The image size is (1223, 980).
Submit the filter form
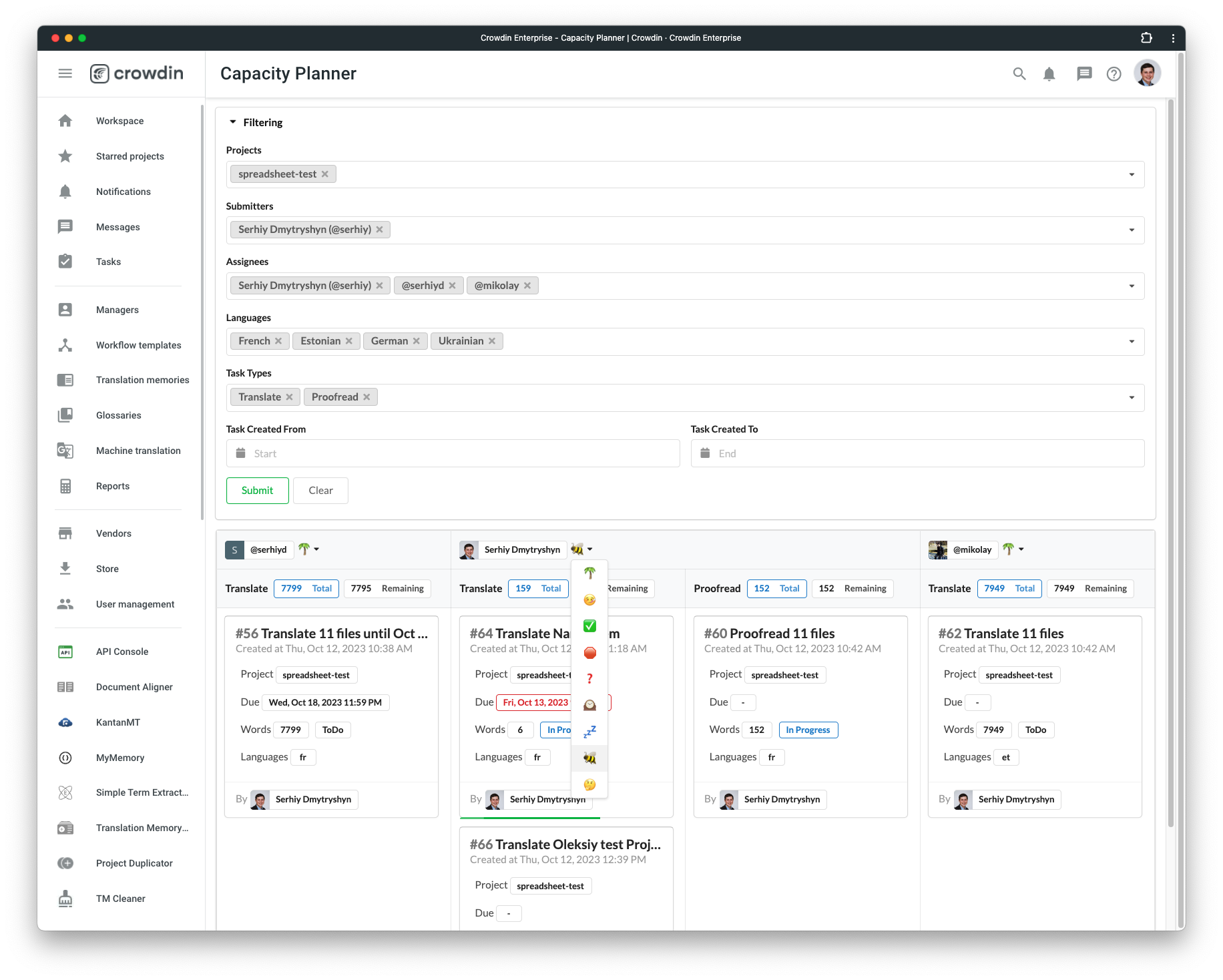(x=257, y=491)
